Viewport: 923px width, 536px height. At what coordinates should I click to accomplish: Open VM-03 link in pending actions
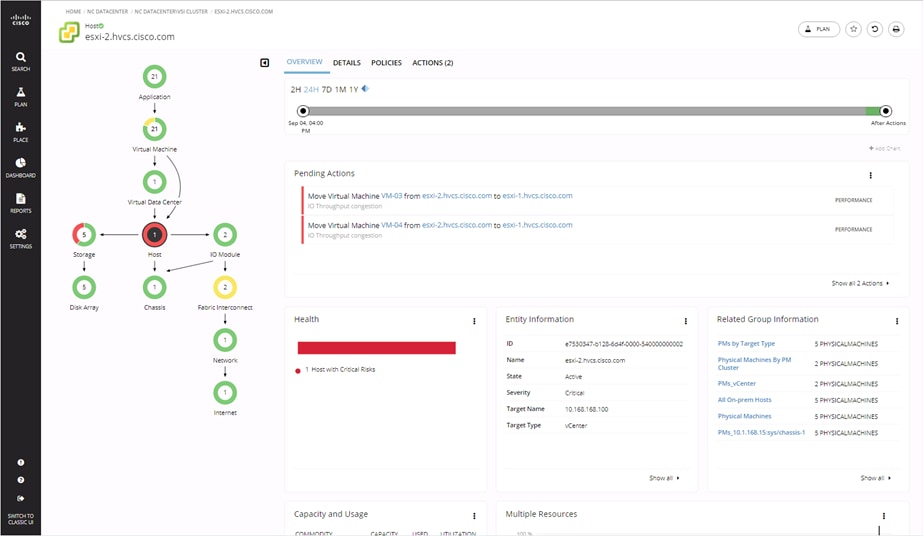tap(391, 196)
